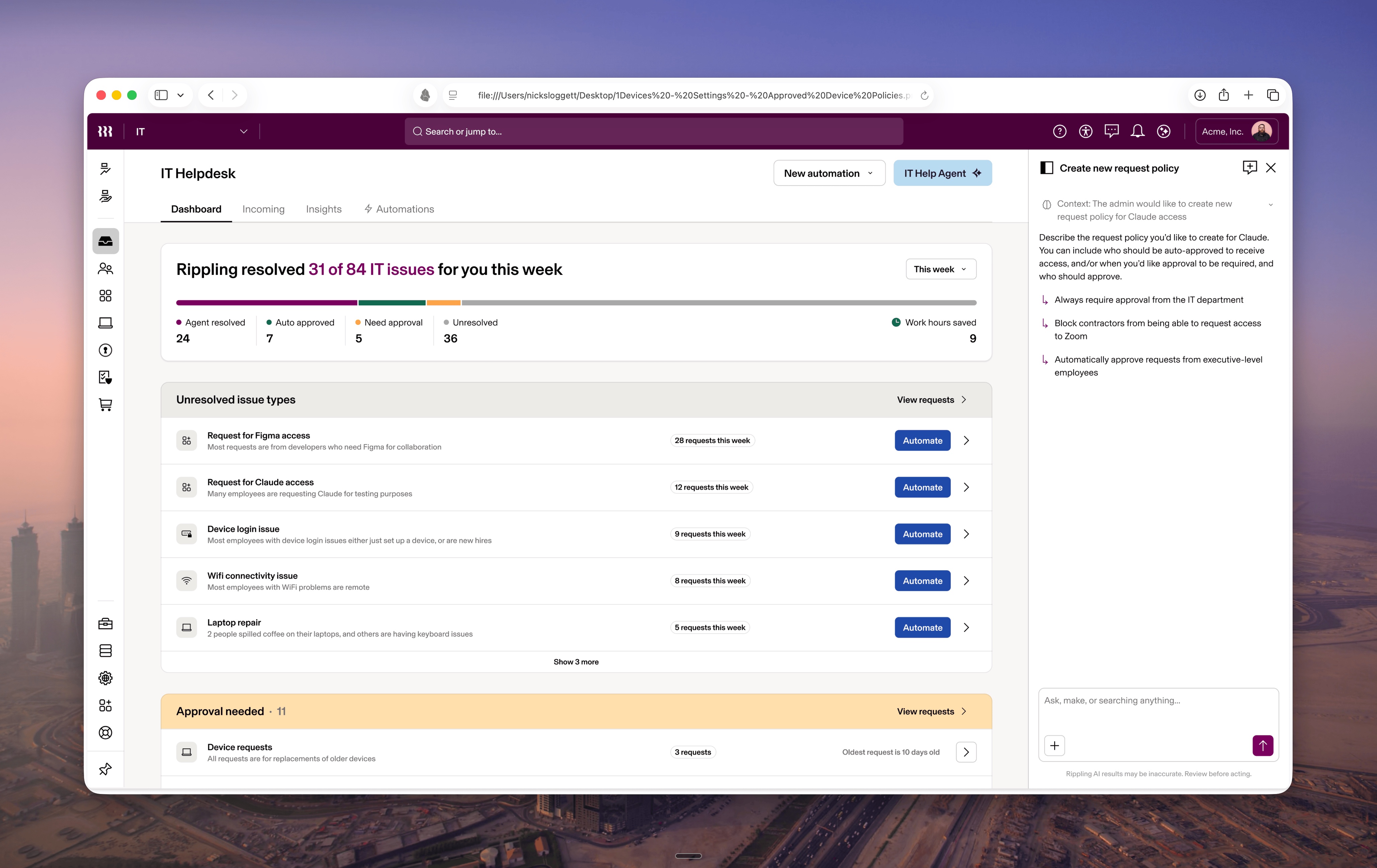
Task: Open the shopping cart sidebar icon
Action: (x=105, y=405)
